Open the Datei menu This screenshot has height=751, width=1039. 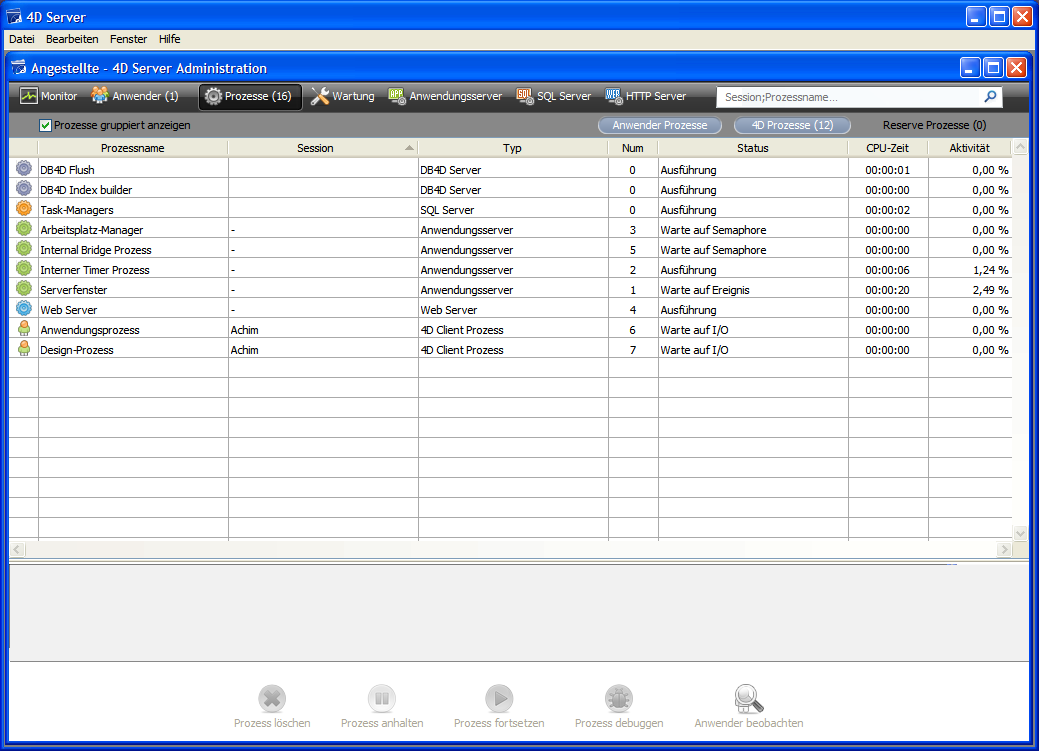[x=21, y=39]
